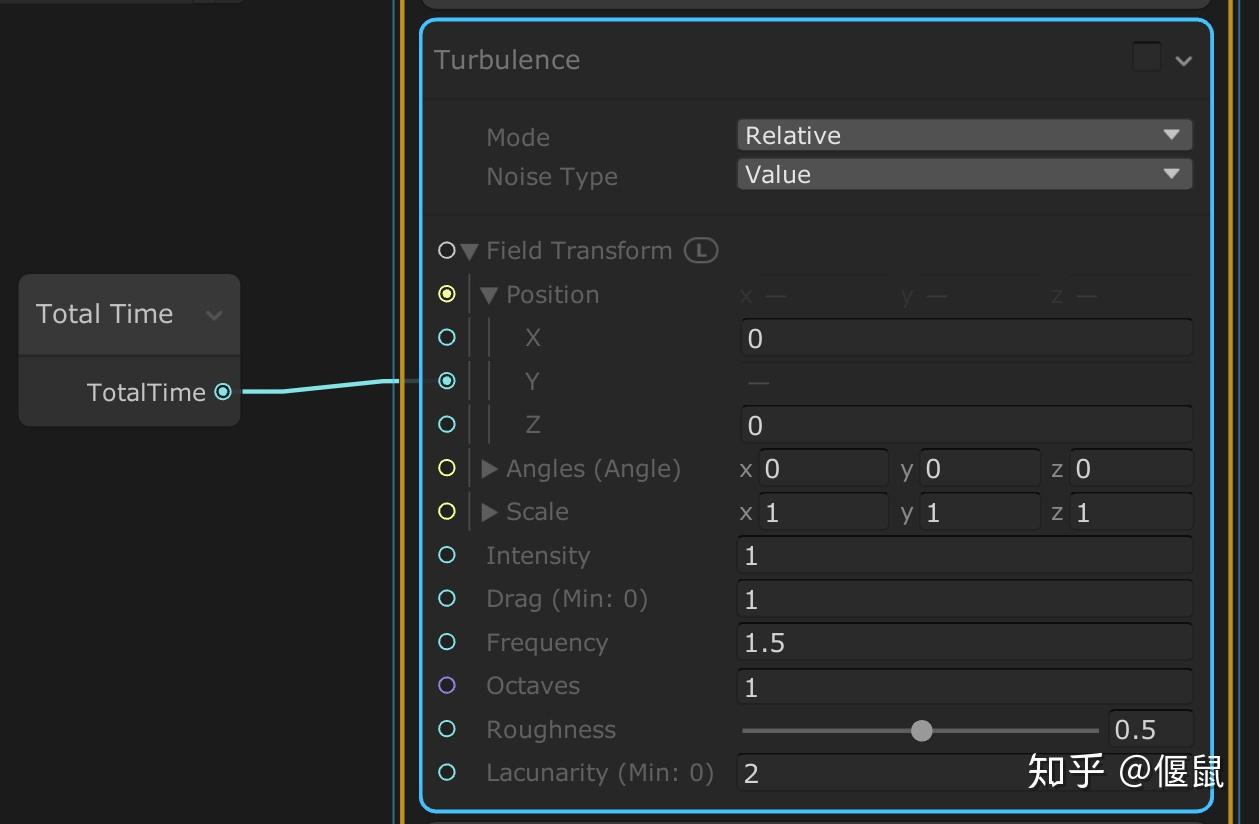Click the Intensity input port circle
Viewport: 1259px width, 824px height.
(x=447, y=555)
